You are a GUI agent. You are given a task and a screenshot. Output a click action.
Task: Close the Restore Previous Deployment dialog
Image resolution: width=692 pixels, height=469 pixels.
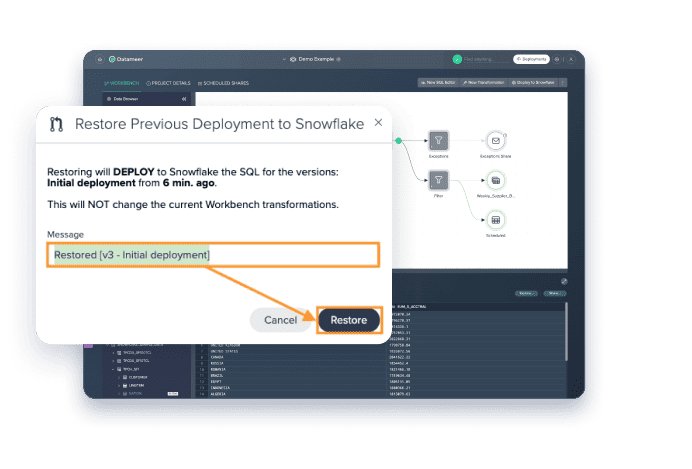378,123
